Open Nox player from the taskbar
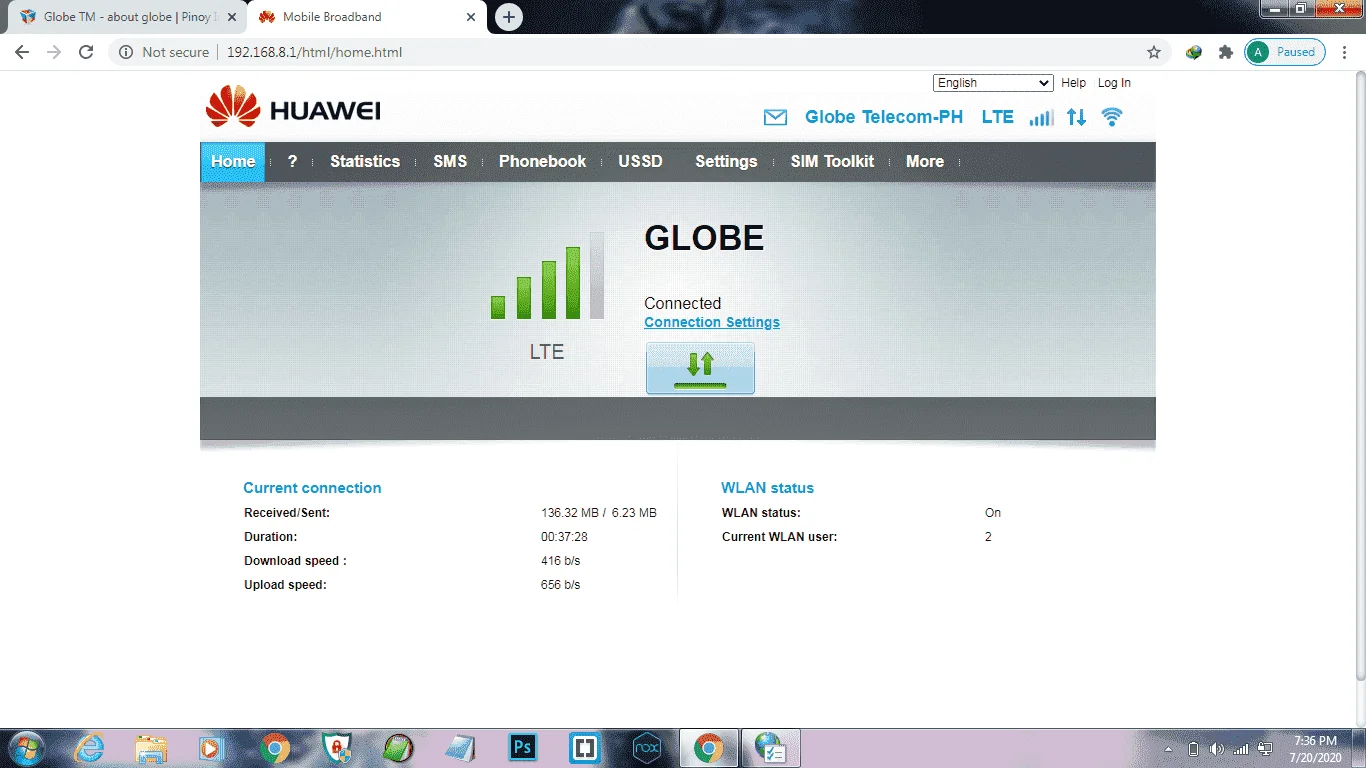The height and width of the screenshot is (768, 1366). click(647, 748)
